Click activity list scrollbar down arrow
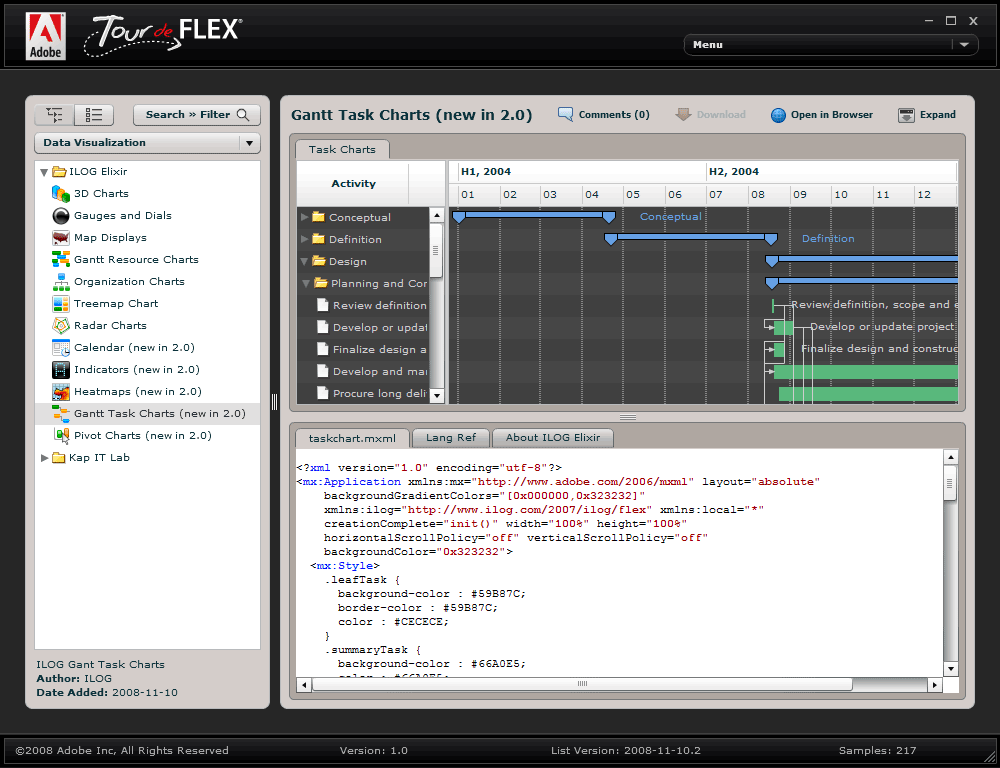Screen dimensions: 1000x768 tap(437, 395)
